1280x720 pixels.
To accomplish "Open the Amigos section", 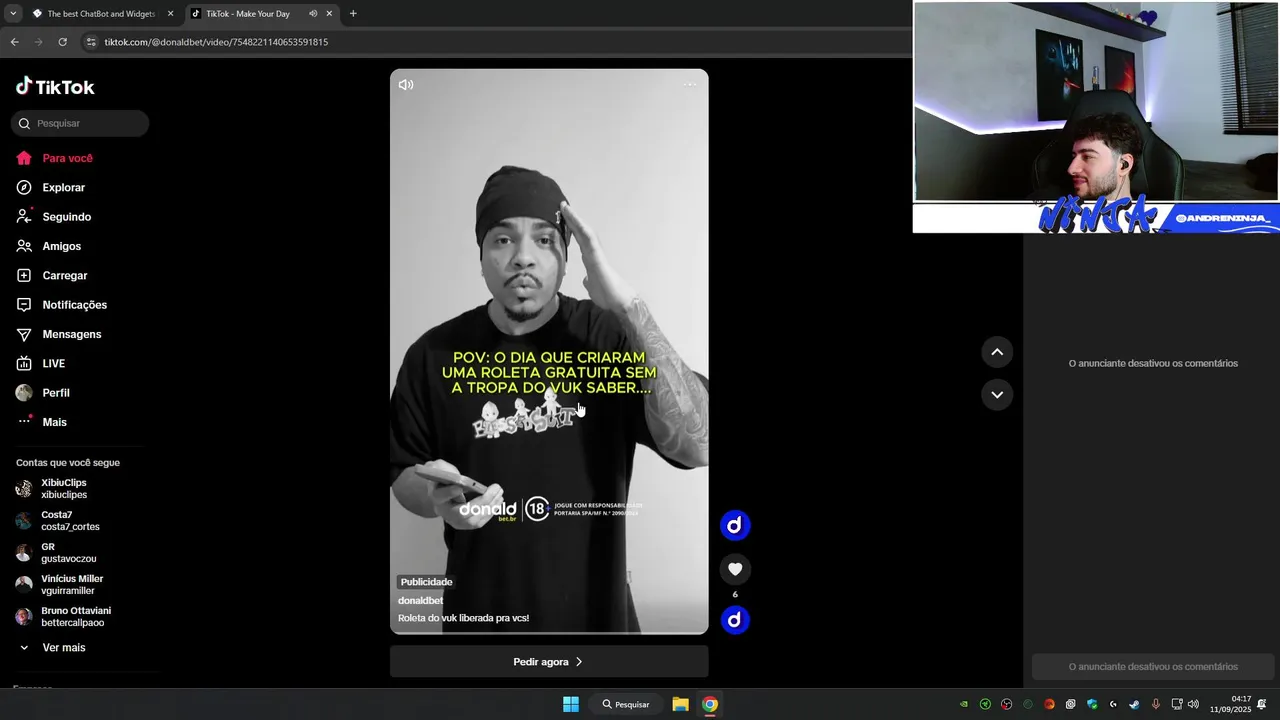I will click(49, 246).
